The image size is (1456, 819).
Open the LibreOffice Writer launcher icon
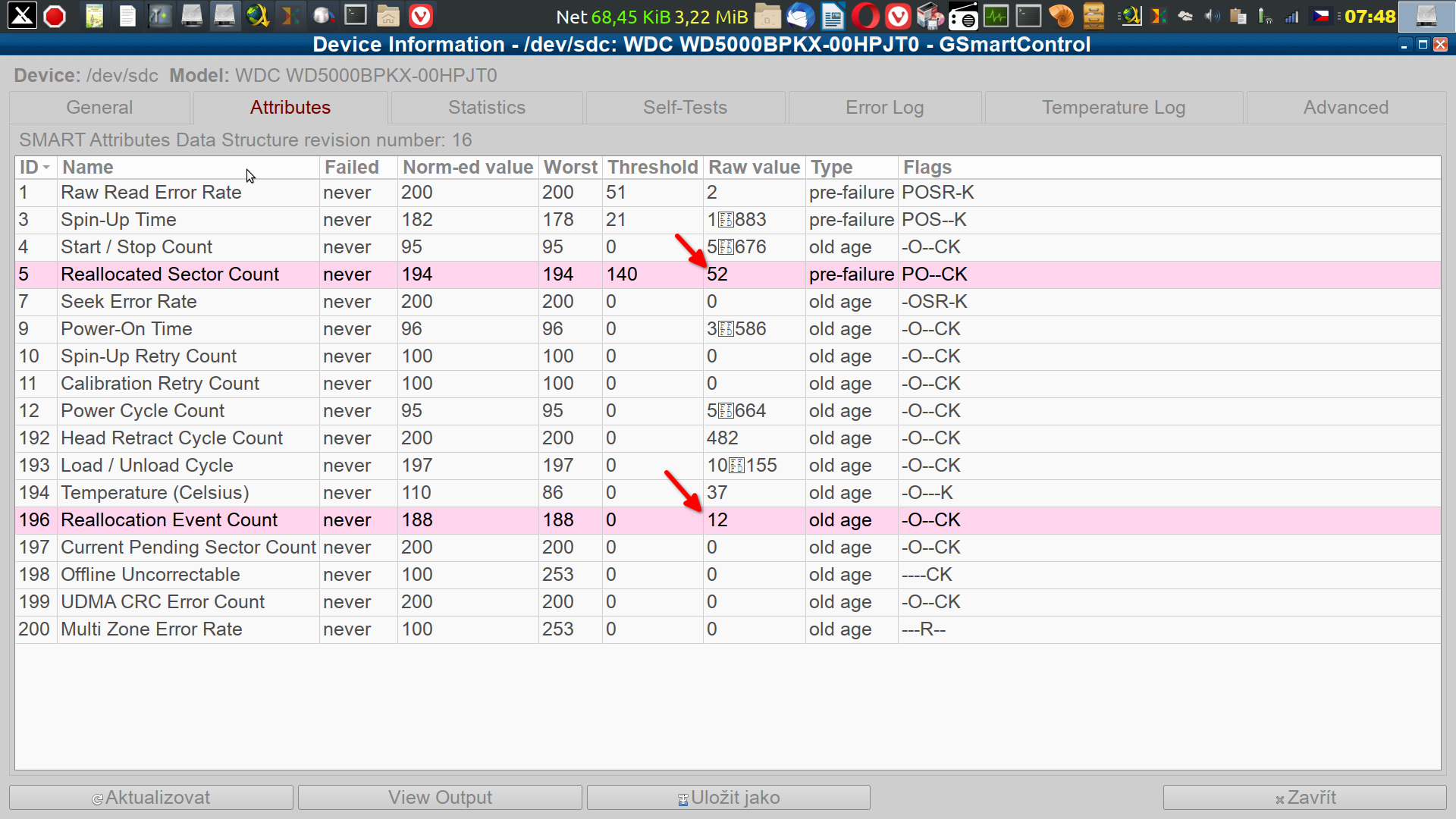(833, 16)
